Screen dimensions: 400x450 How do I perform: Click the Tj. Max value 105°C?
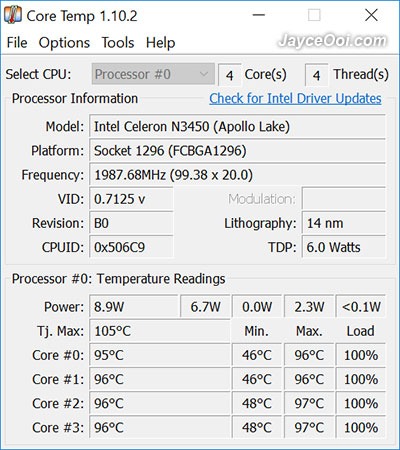(160, 331)
